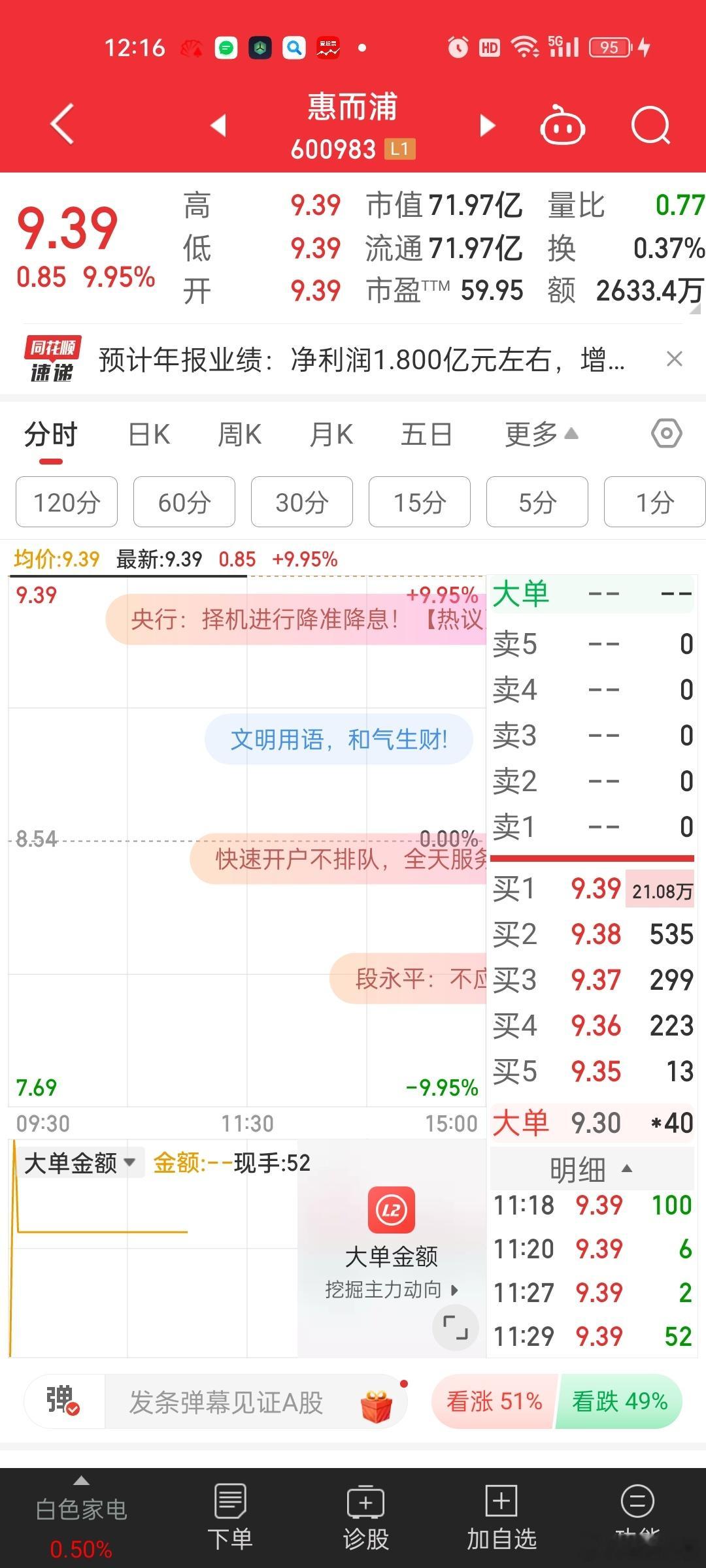
Task: Tap the Wi-Fi status bar icon
Action: tap(524, 47)
